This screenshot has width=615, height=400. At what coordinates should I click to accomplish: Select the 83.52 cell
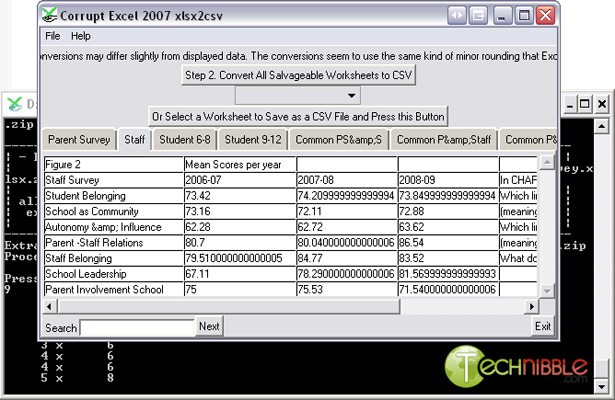coord(448,258)
